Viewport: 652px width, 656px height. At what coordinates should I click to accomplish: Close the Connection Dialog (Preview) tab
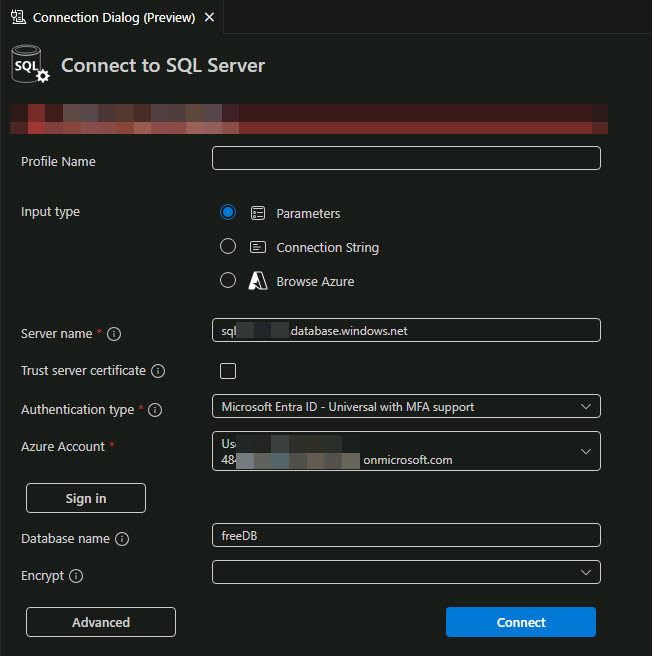click(x=209, y=18)
